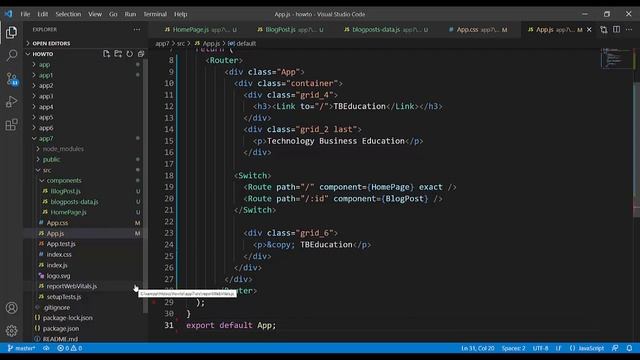Change indentation via Spaces: 2
Image resolution: width=640 pixels, height=360 pixels.
[513, 348]
